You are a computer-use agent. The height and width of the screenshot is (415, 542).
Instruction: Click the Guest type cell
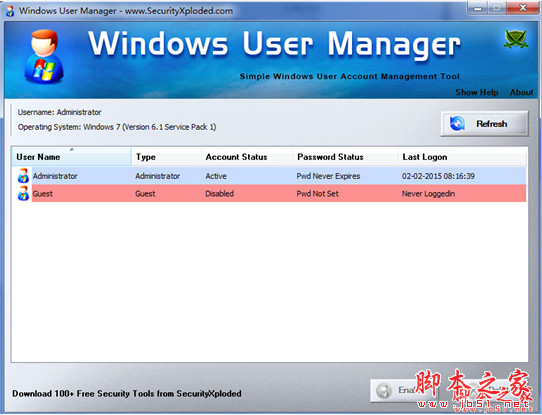(x=145, y=194)
